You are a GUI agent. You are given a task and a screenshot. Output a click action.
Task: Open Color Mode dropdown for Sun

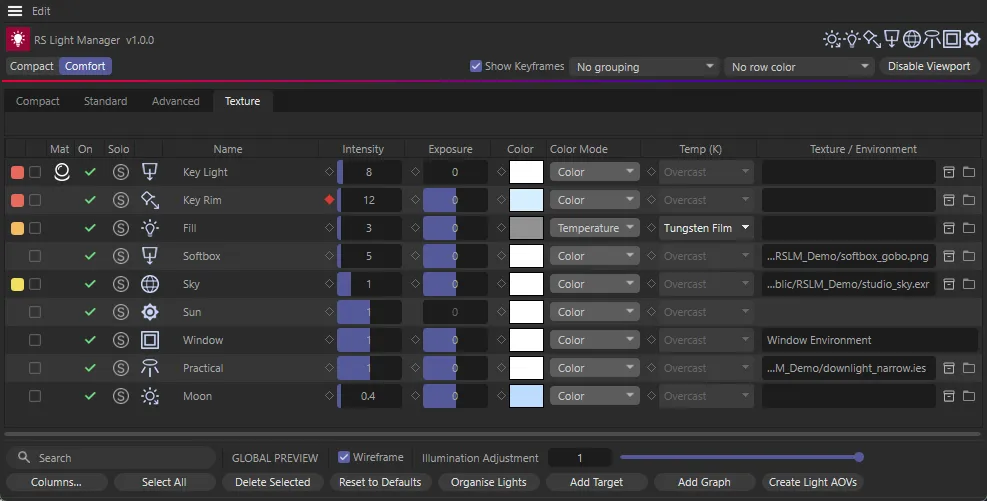click(x=594, y=312)
